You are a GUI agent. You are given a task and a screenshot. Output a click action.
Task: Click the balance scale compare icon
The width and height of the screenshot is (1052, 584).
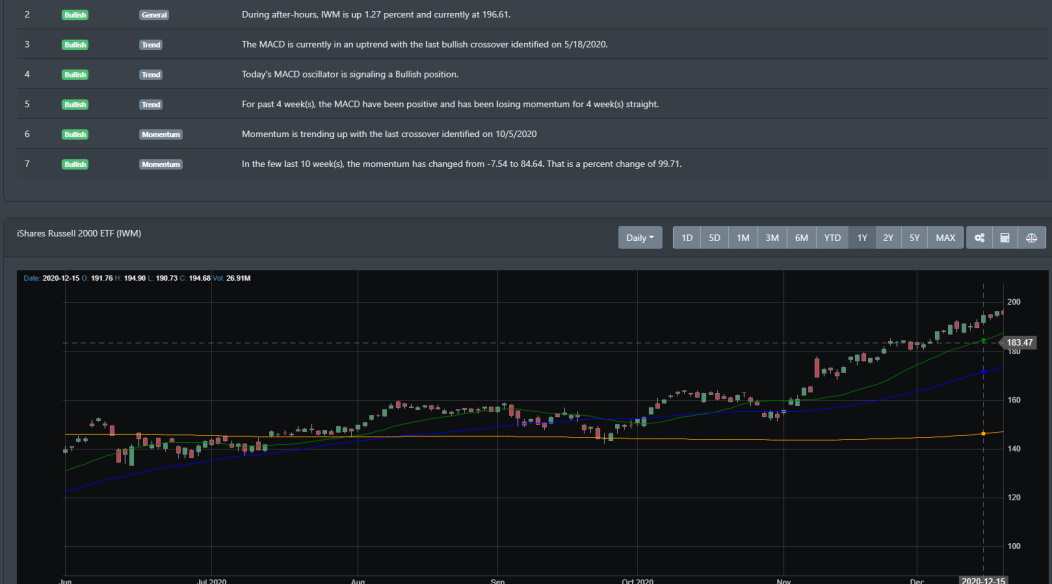point(1032,238)
